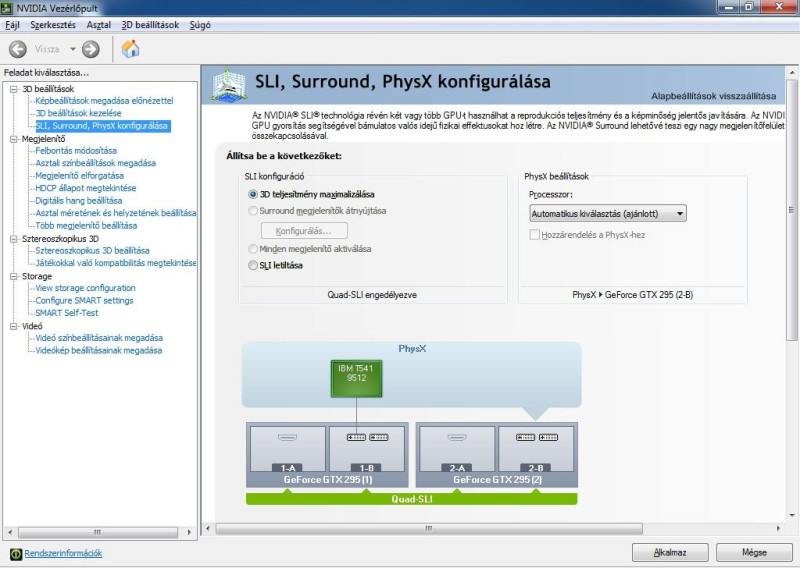Select SLI, Surround, PhysX konfigurálása item
The image size is (800, 568).
(x=103, y=126)
